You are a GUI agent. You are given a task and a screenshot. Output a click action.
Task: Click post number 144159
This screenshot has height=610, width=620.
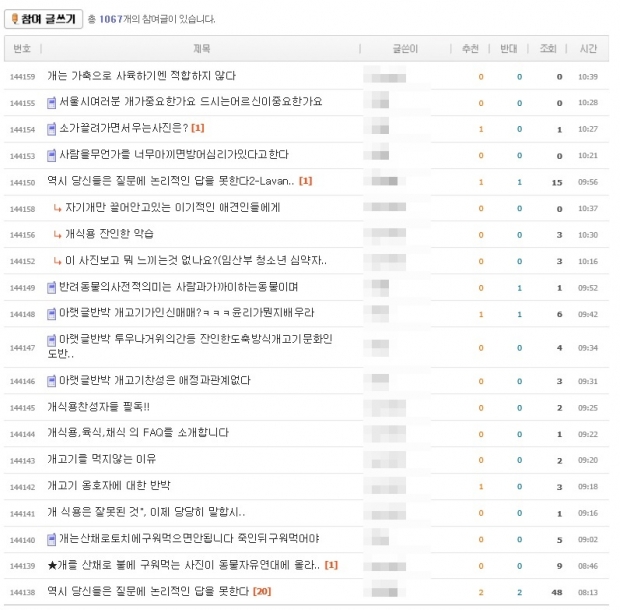tap(23, 77)
